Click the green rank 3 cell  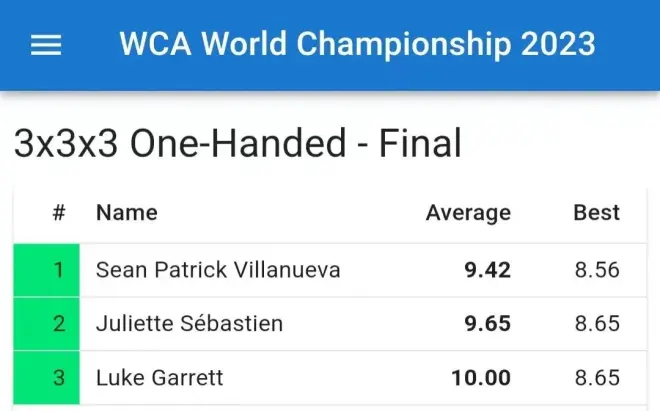click(47, 378)
